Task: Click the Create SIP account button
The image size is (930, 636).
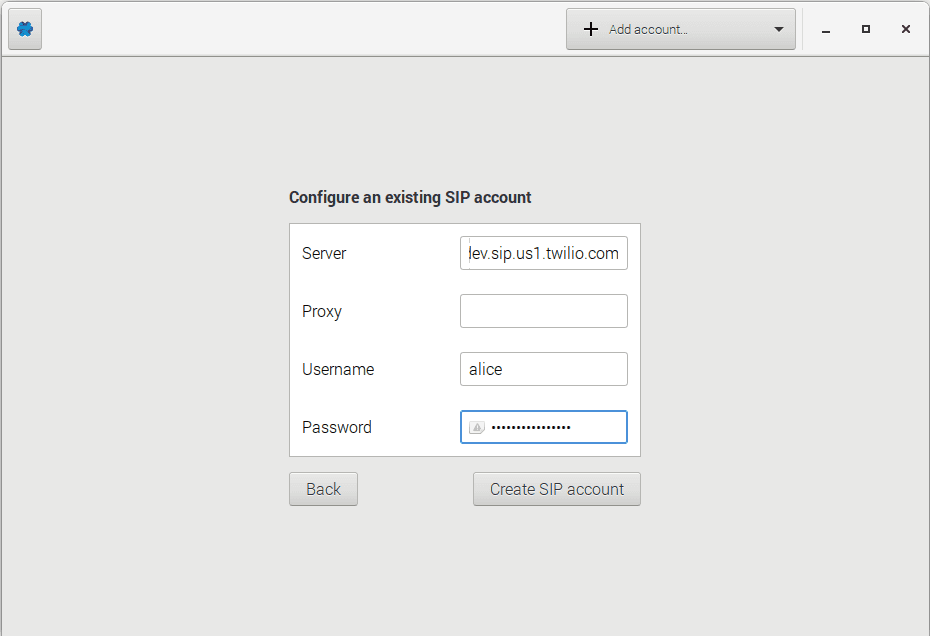Action: tap(556, 489)
